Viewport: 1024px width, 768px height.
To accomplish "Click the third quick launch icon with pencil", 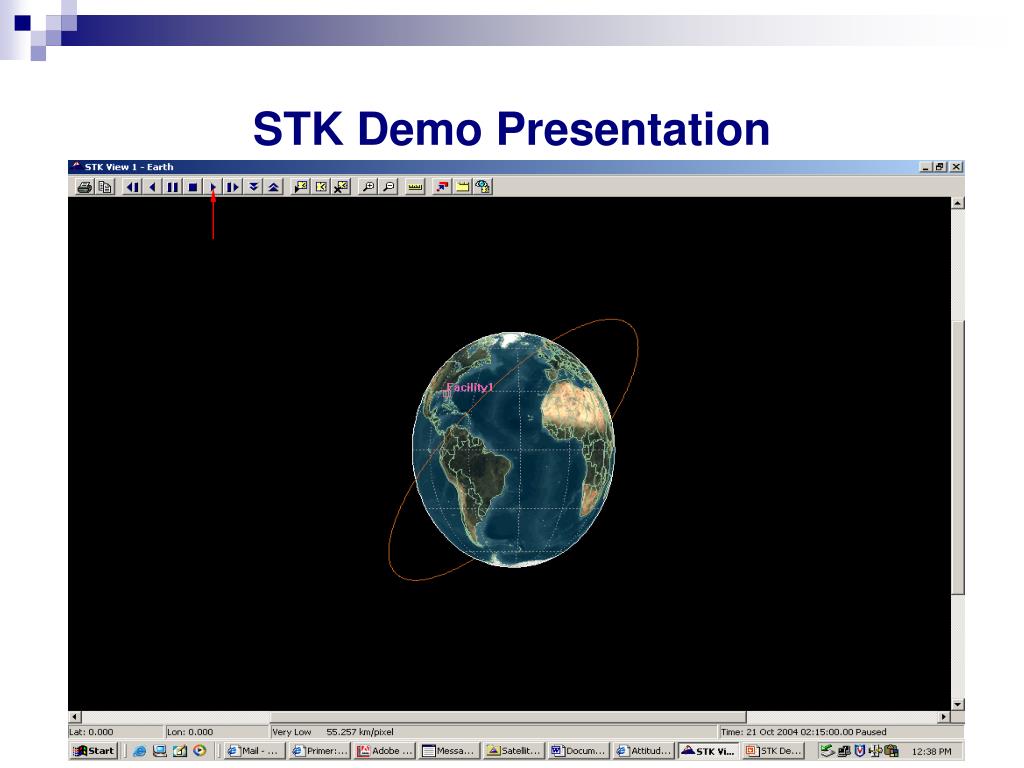I will (x=180, y=752).
